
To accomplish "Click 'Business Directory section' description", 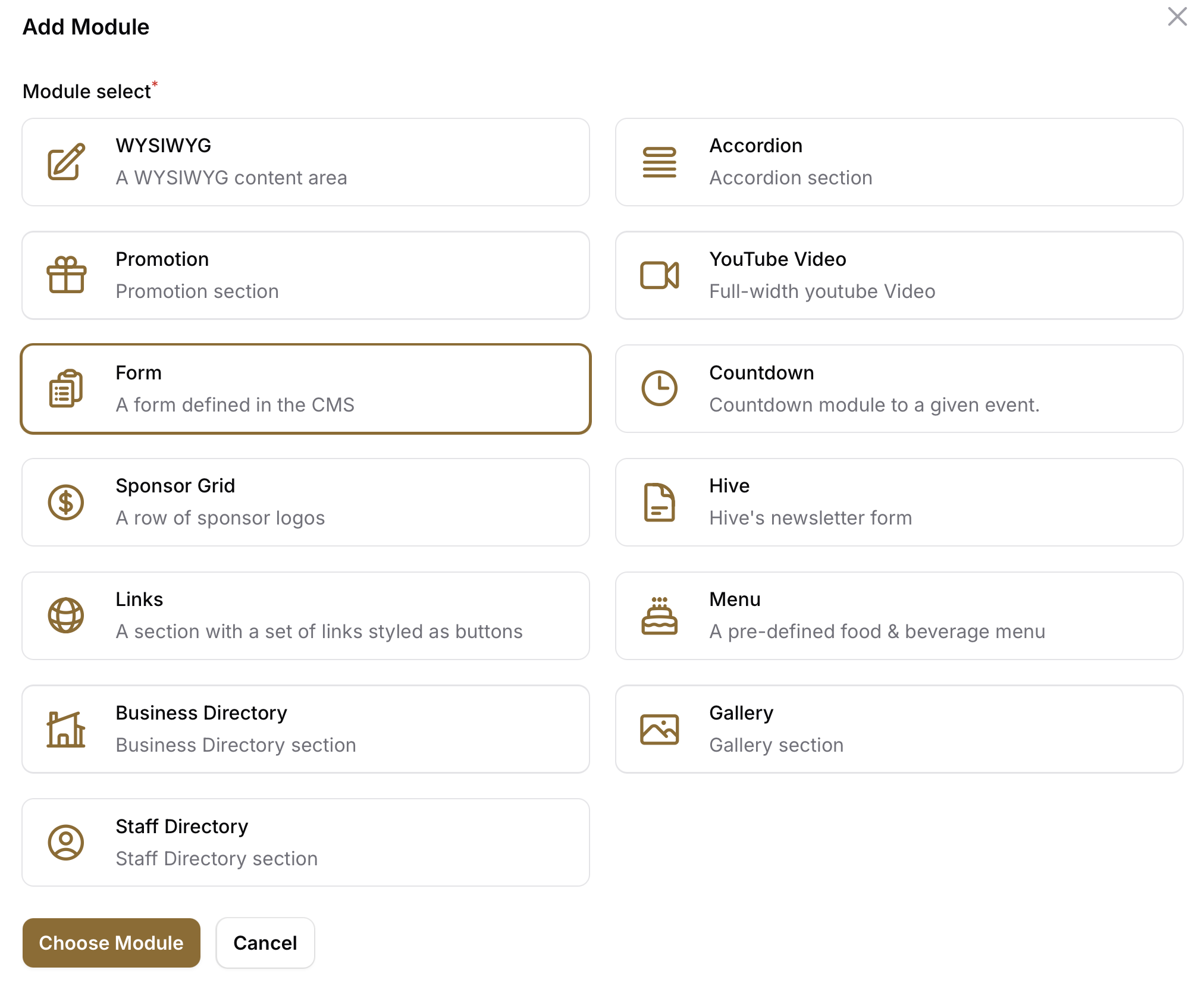I will 236,745.
